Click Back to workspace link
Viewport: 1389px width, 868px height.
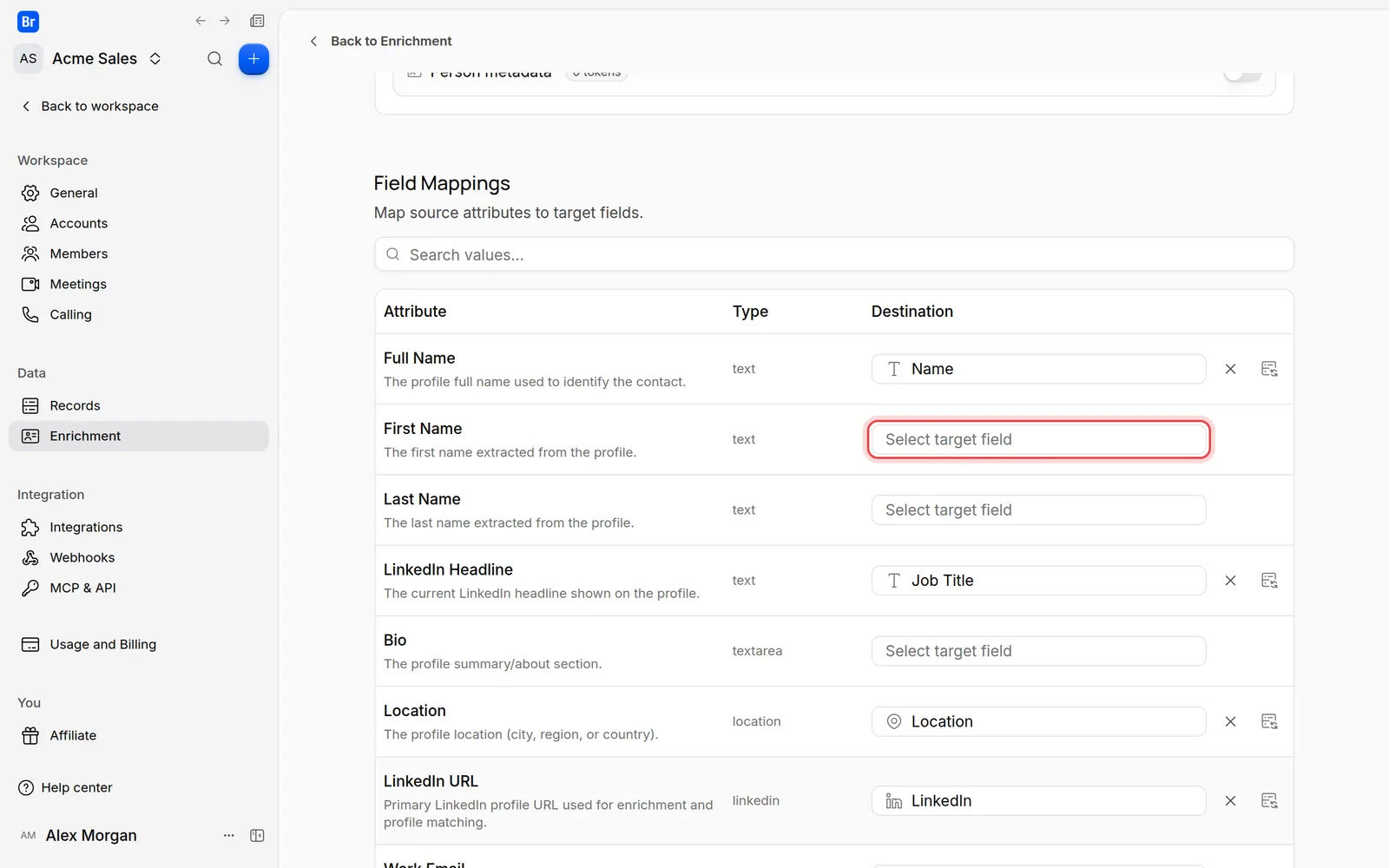click(x=89, y=106)
